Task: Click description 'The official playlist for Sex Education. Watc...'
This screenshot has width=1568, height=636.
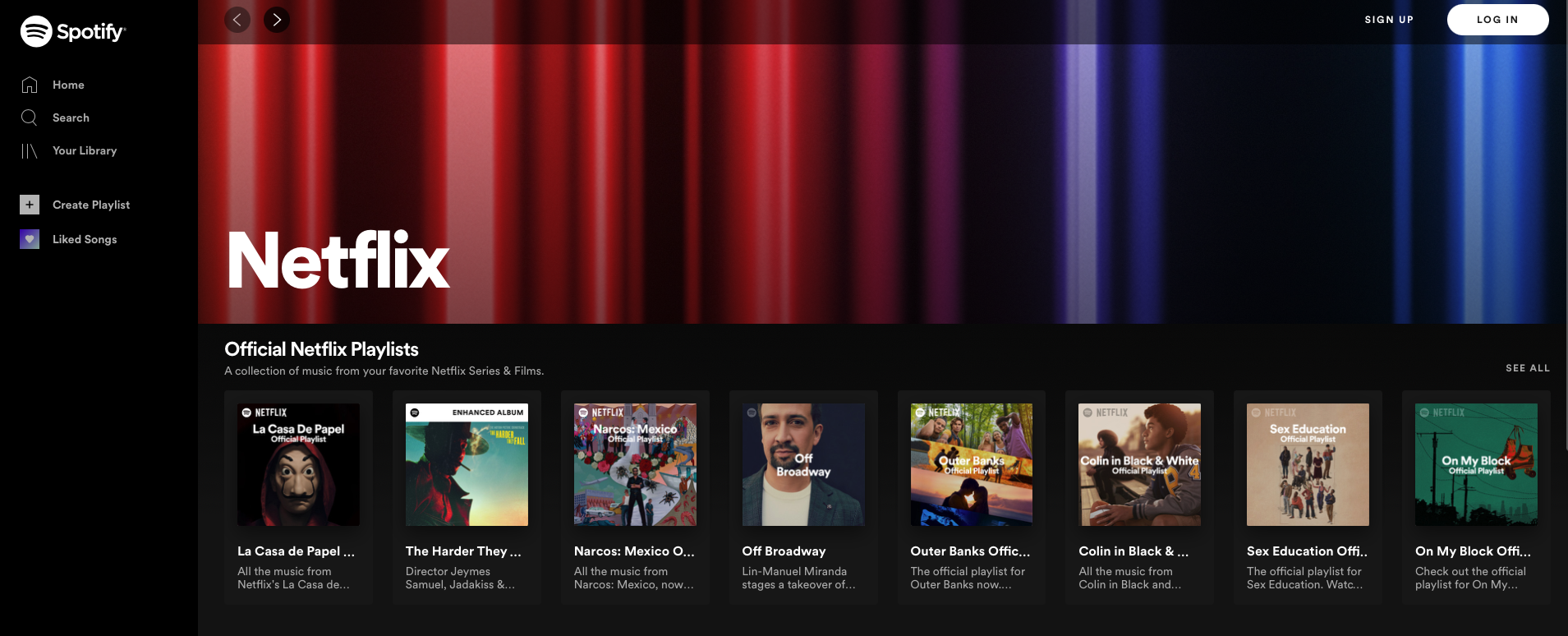Action: coord(1304,578)
